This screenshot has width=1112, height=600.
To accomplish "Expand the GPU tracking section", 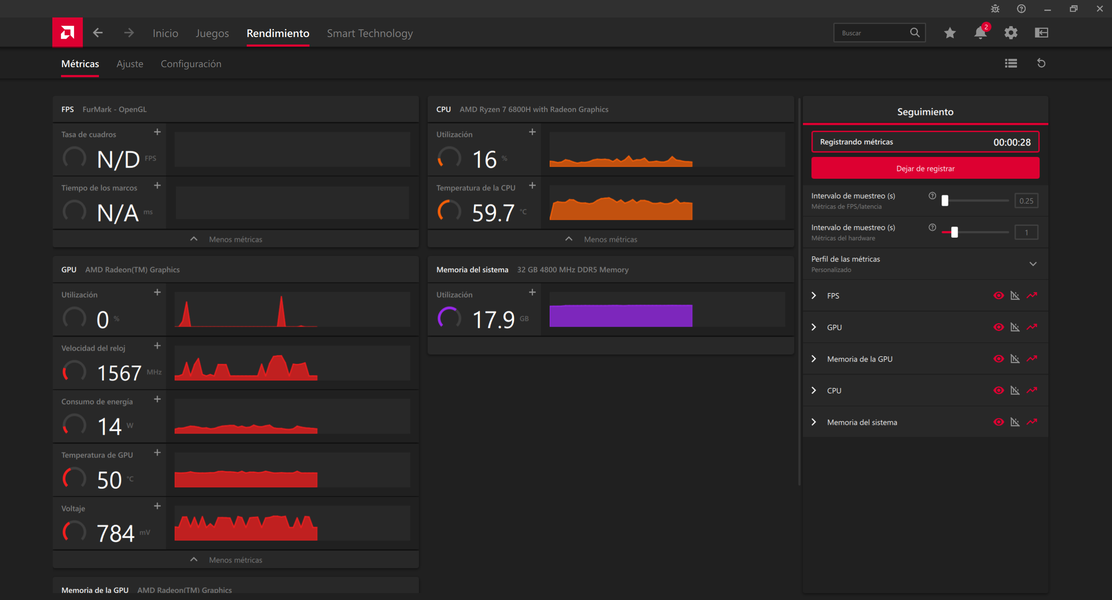I will [x=814, y=328].
